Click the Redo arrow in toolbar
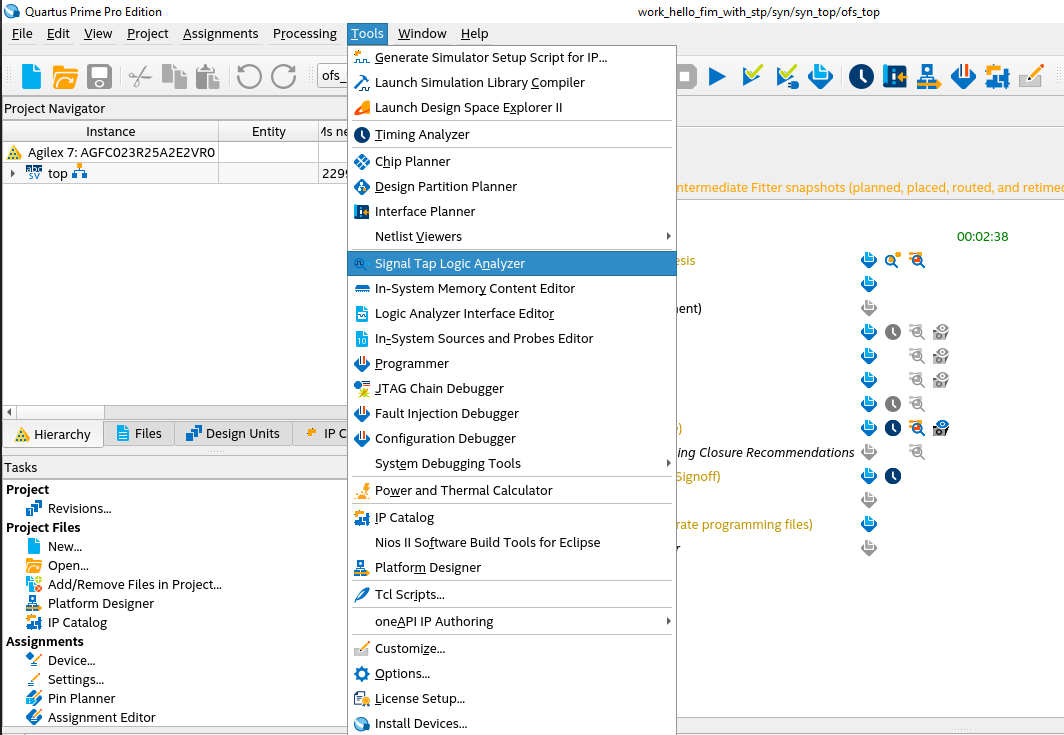This screenshot has width=1064, height=735. [284, 77]
